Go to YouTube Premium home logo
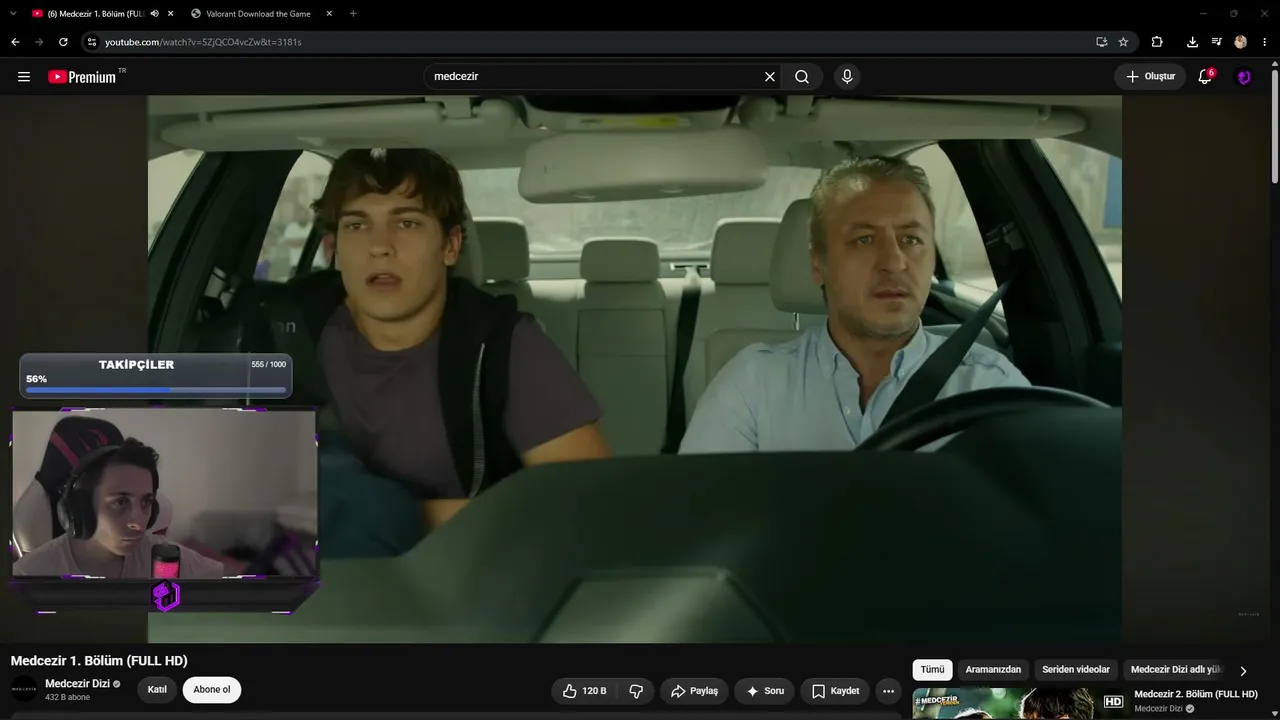Viewport: 1280px width, 720px height. coord(82,77)
